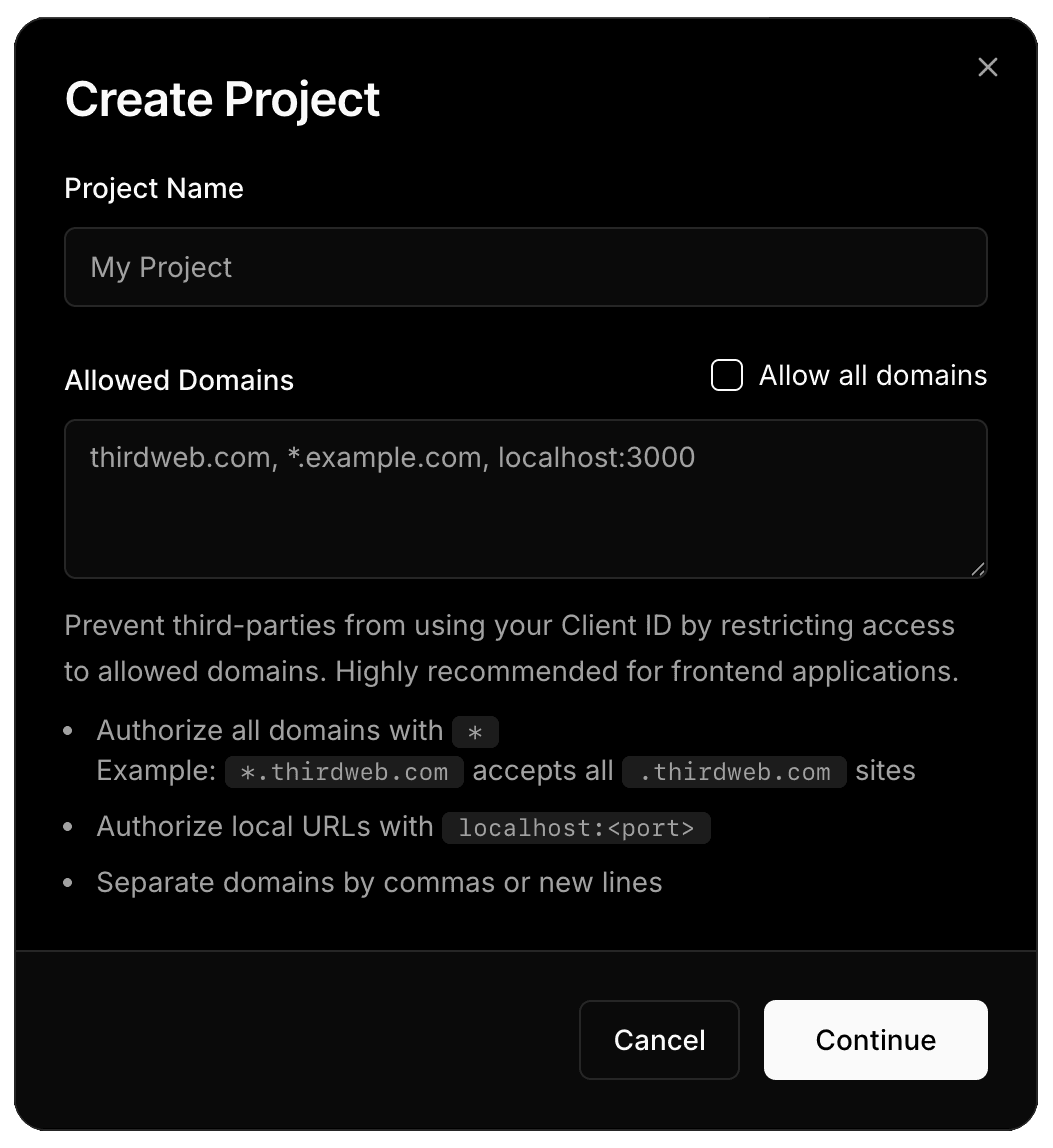This screenshot has width=1053, height=1148.
Task: Click the "Project Name" field label
Action: click(x=154, y=189)
